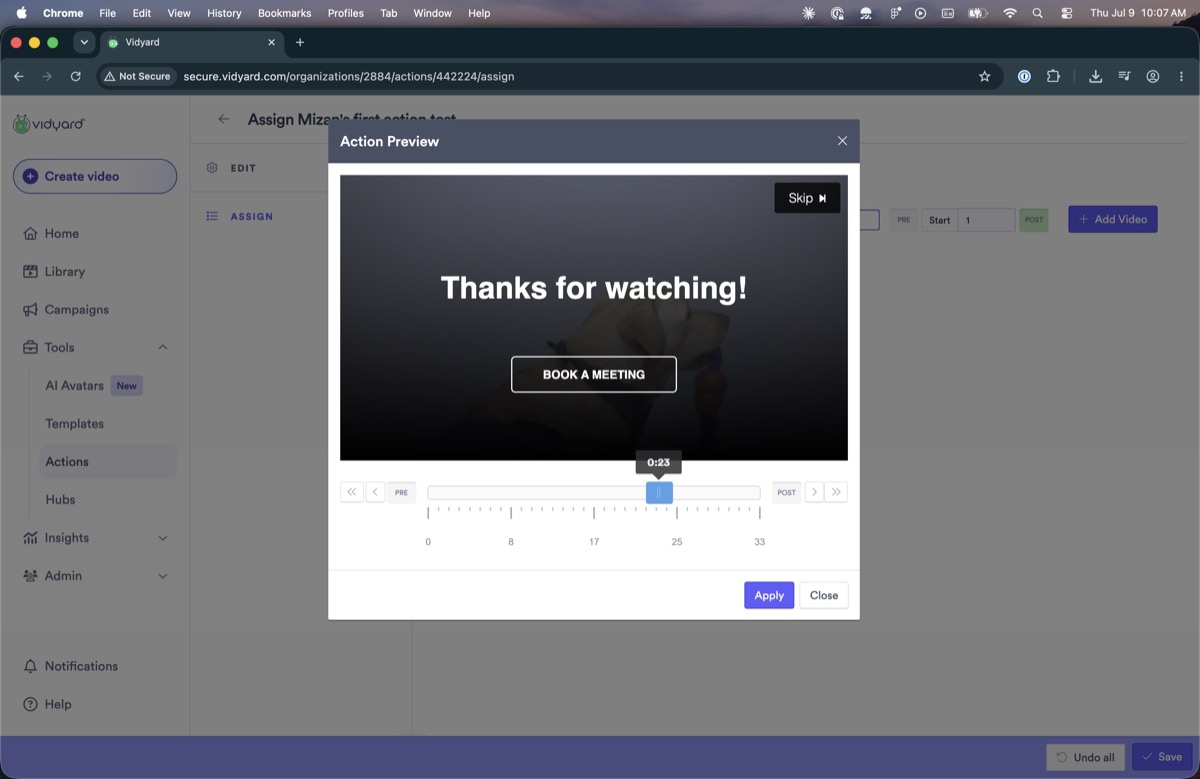Open the Bookmarks menu
The height and width of the screenshot is (779, 1200).
point(284,13)
